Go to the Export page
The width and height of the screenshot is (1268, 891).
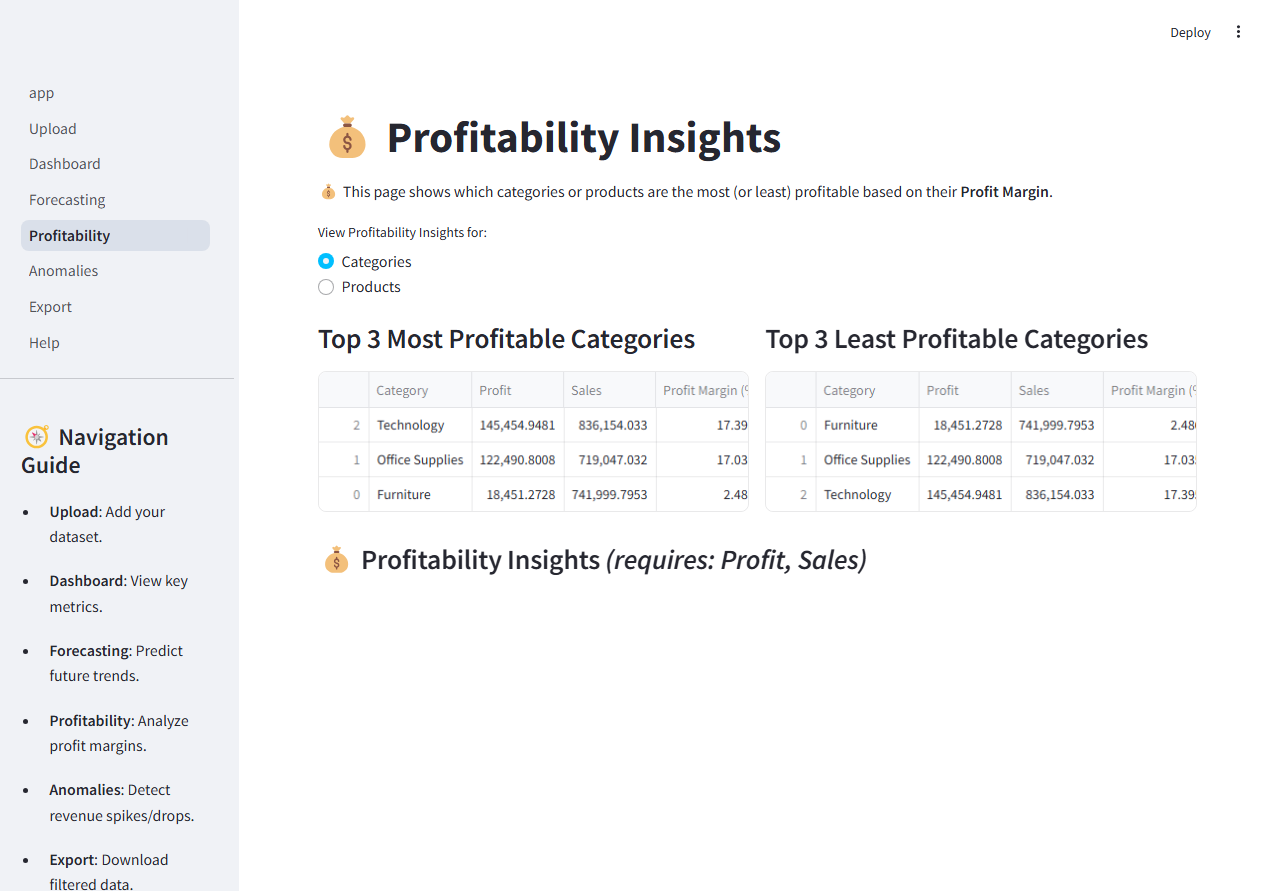(x=50, y=306)
